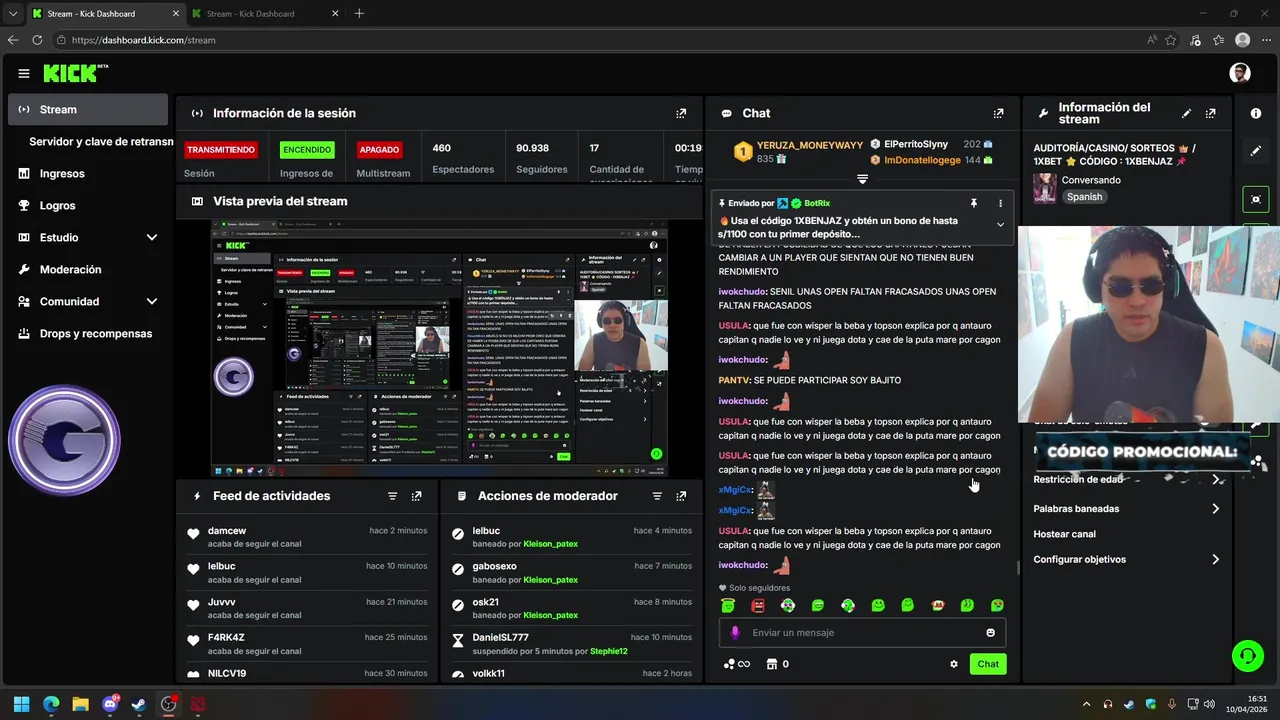Filter the Feed de actividades list

click(392, 496)
